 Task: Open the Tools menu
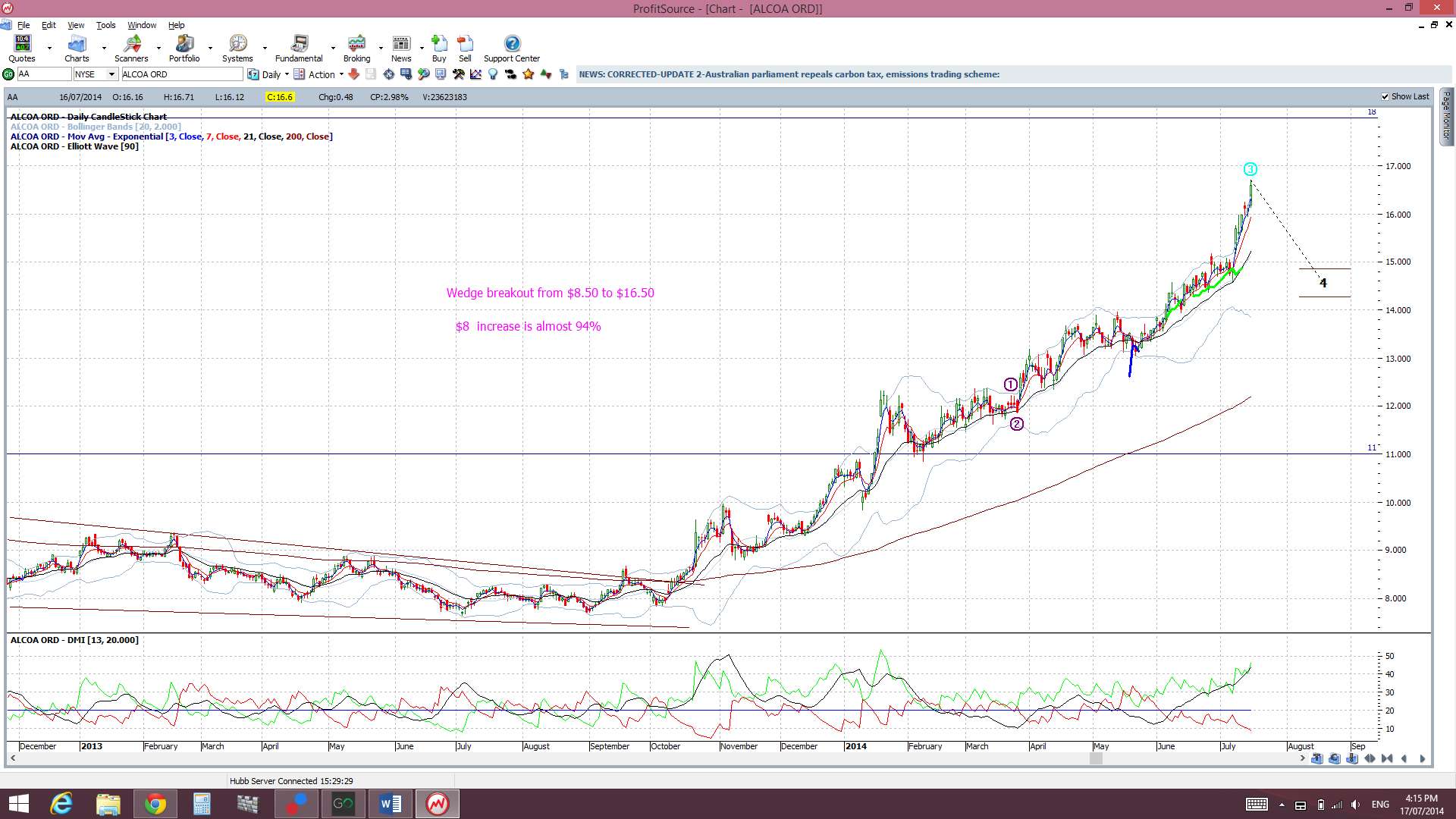[x=105, y=25]
